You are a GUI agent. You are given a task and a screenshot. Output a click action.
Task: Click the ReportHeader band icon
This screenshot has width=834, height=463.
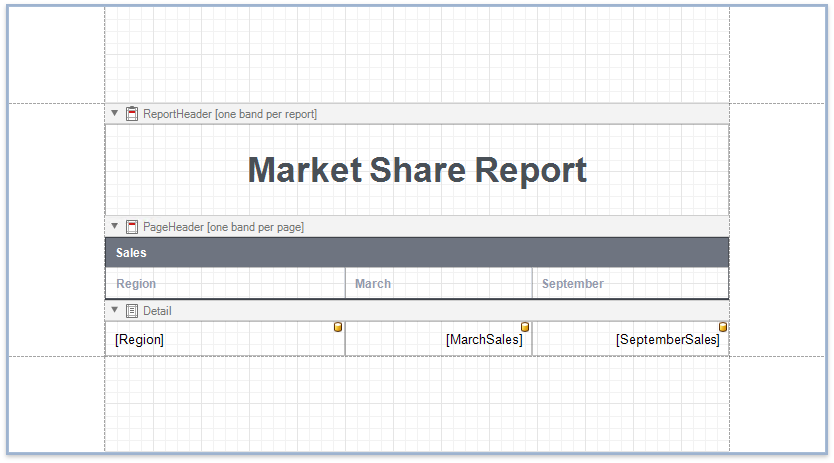click(x=132, y=114)
